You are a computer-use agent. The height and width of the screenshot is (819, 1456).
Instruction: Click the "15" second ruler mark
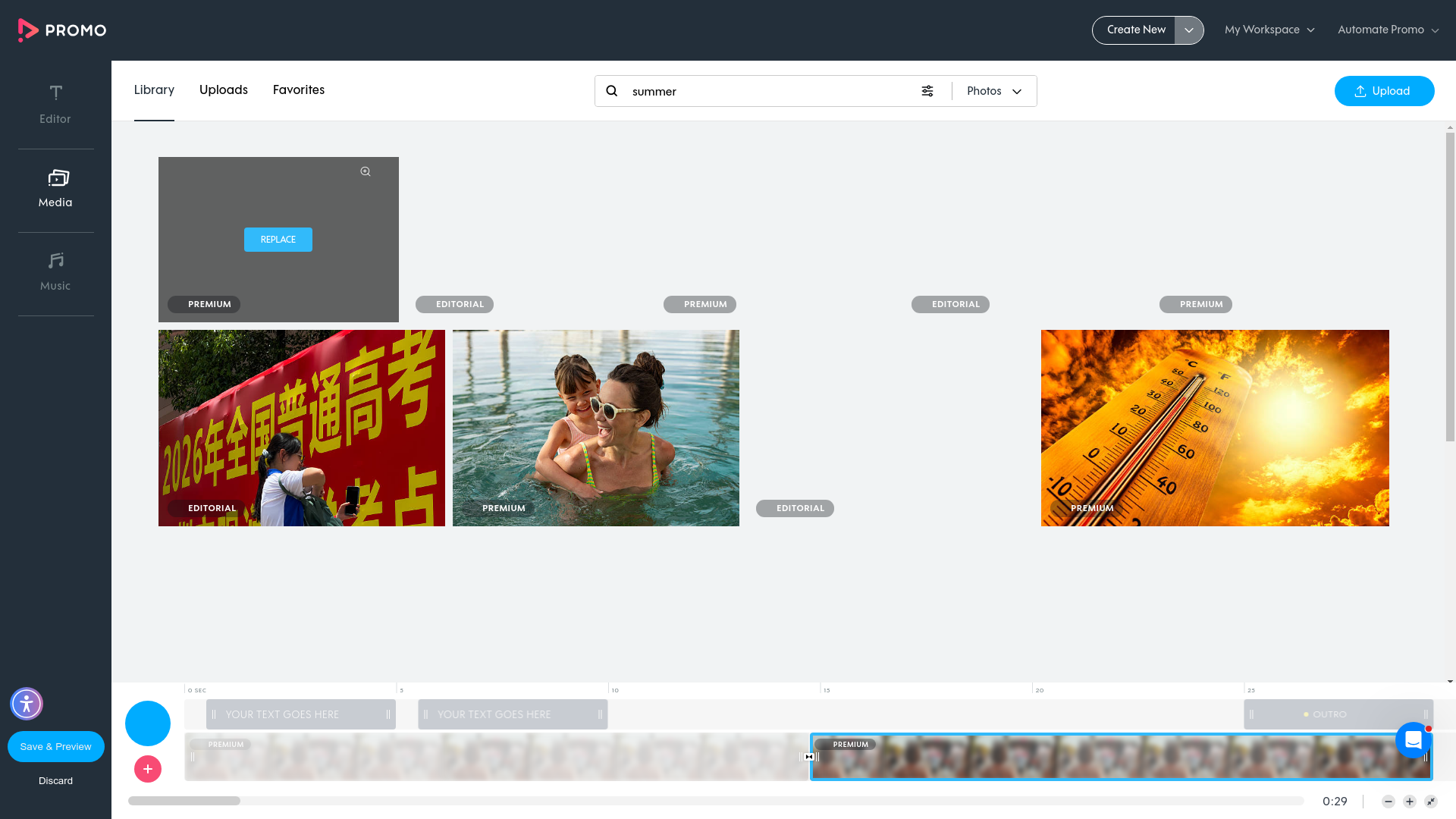pyautogui.click(x=827, y=691)
